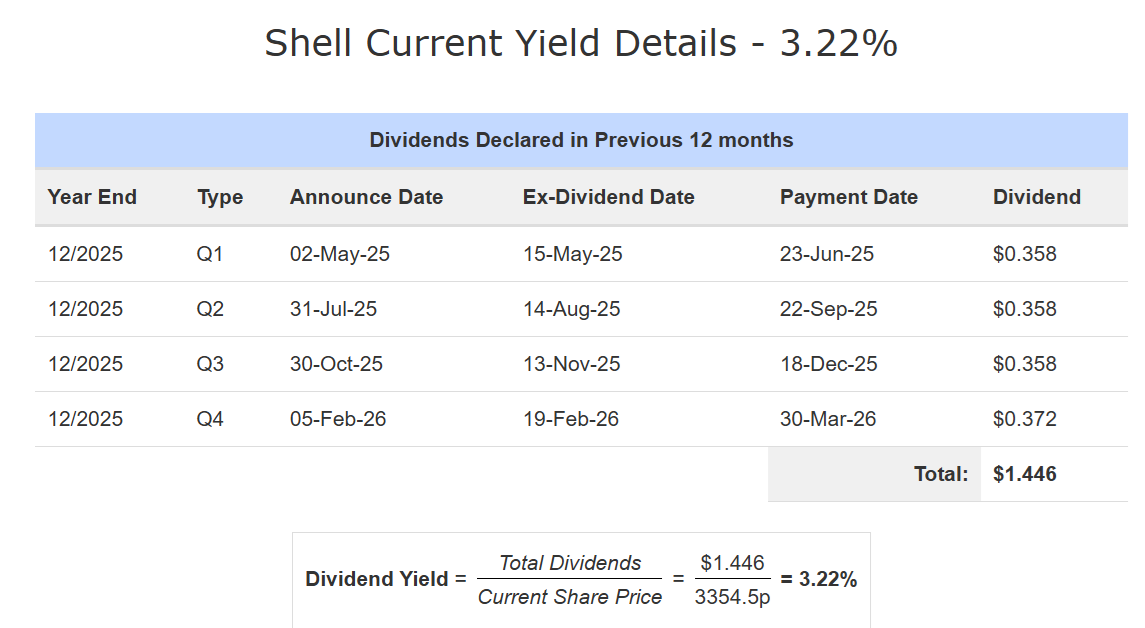This screenshot has height=628, width=1145.
Task: Click the "Shell Current Yield Details" page heading
Action: pos(580,44)
